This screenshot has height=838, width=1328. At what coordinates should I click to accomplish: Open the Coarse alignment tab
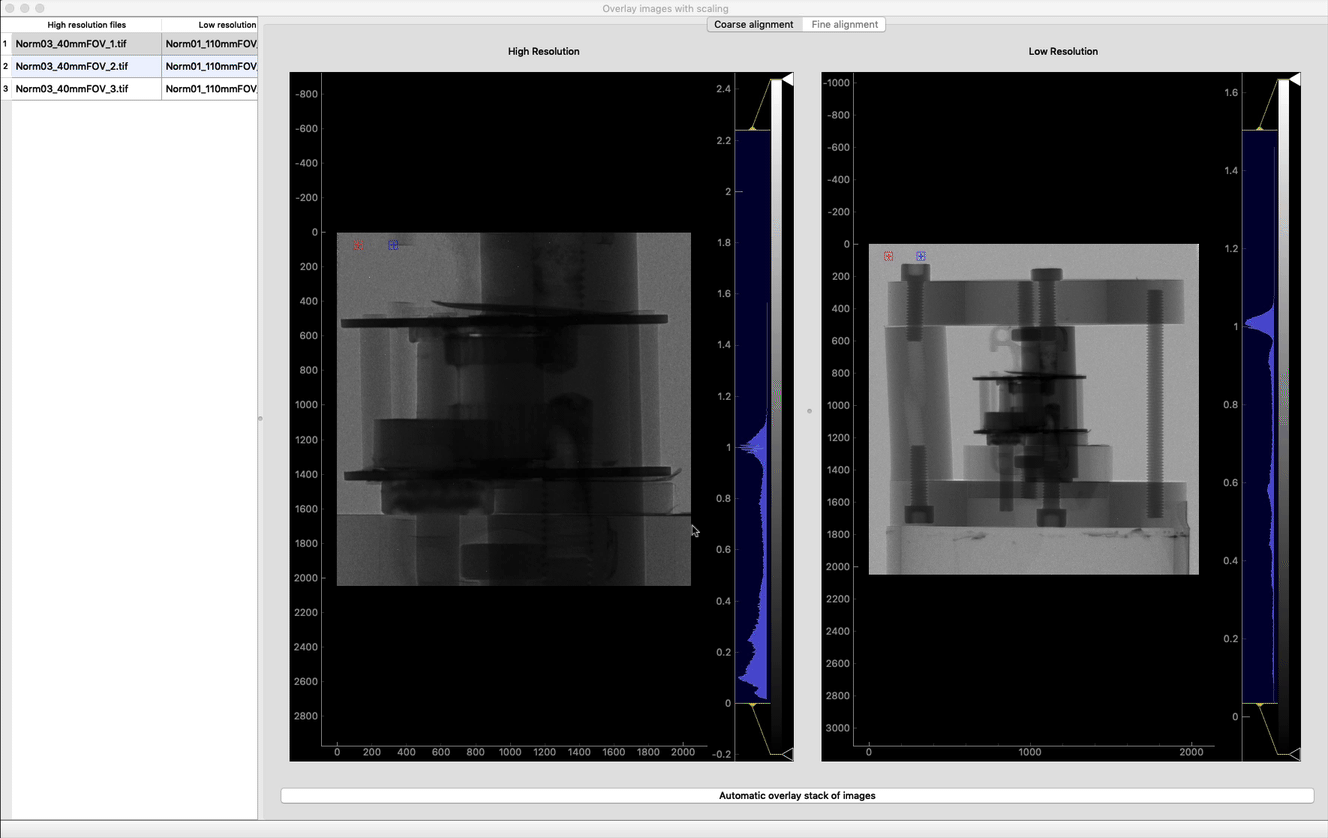[754, 24]
